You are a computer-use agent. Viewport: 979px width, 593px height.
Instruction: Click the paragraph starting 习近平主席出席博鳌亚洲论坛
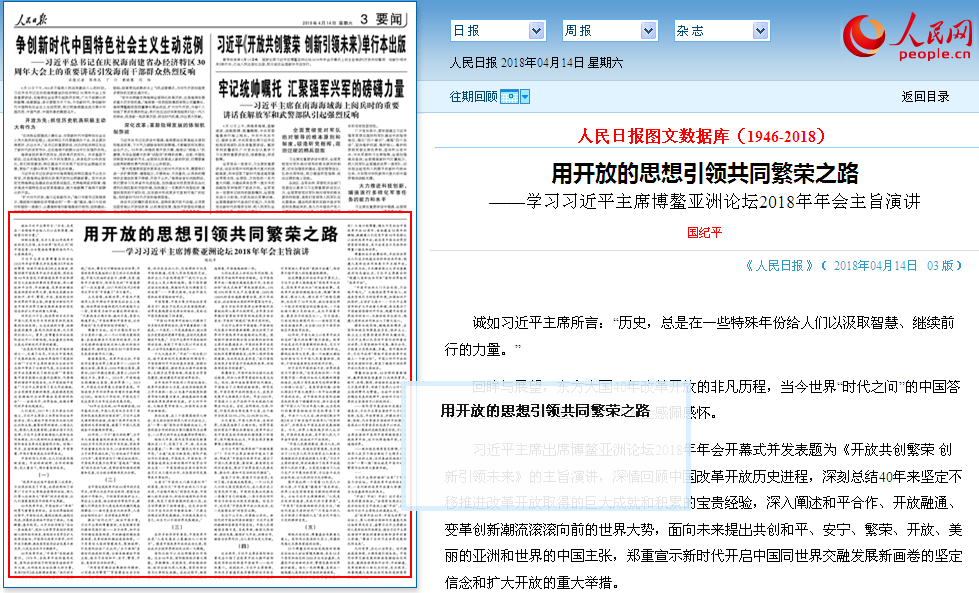(703, 516)
